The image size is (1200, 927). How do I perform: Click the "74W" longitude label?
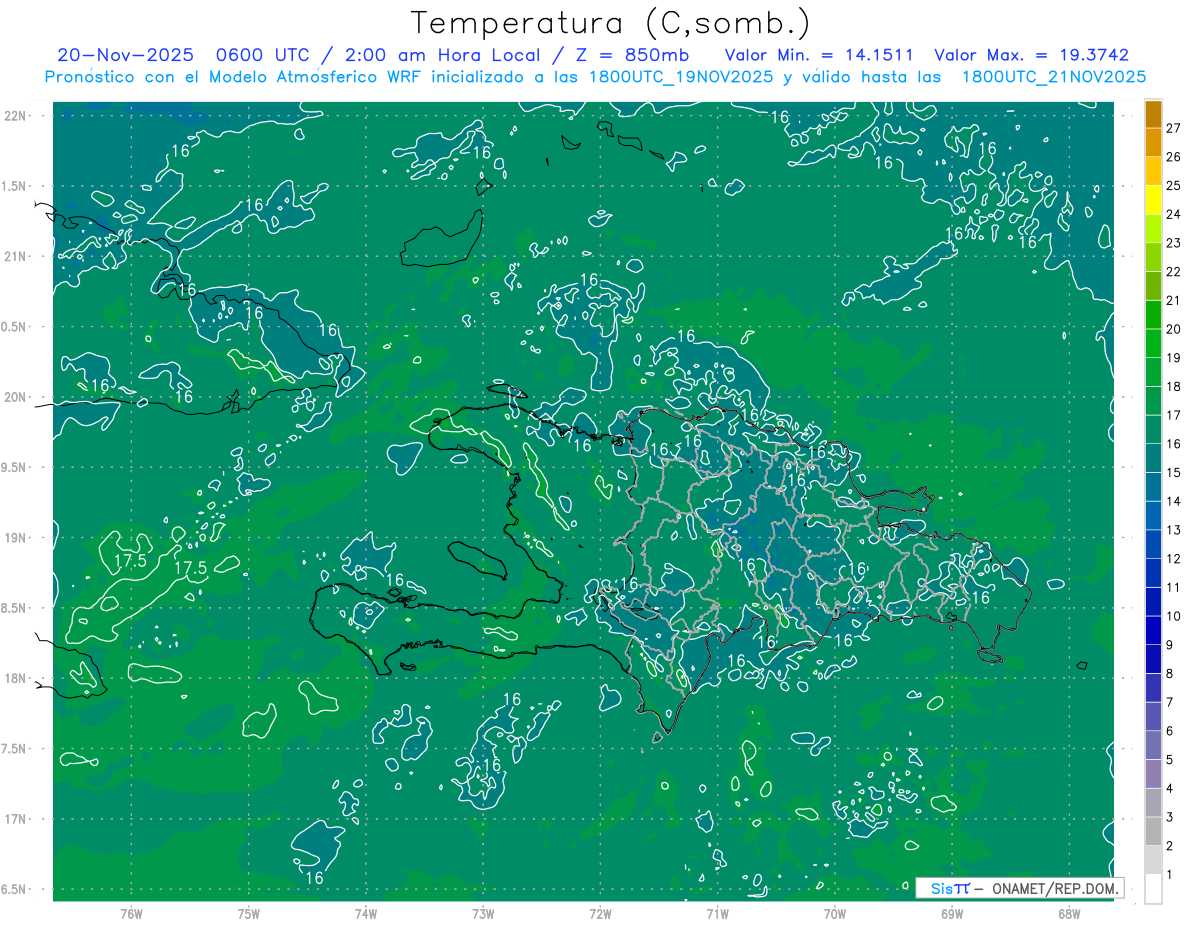(x=366, y=914)
